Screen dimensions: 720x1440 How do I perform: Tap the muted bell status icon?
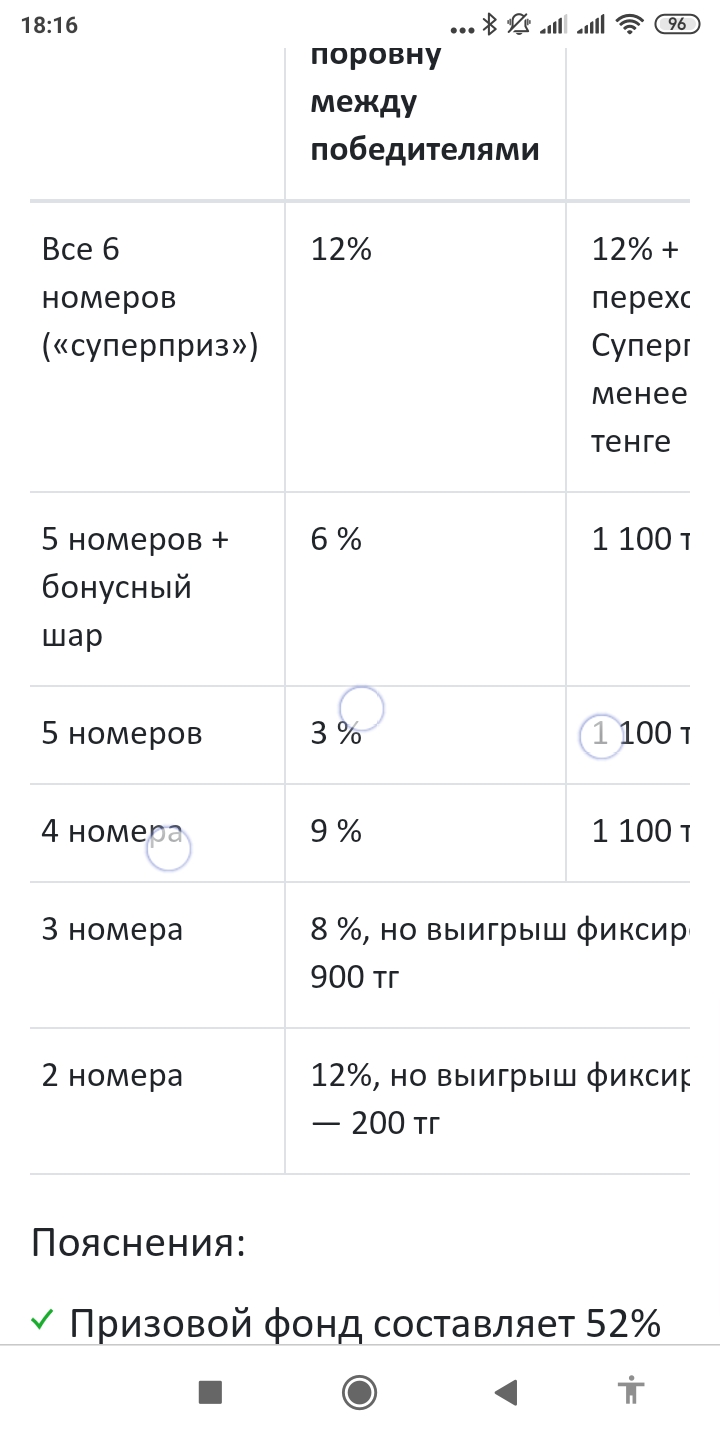coord(518,25)
